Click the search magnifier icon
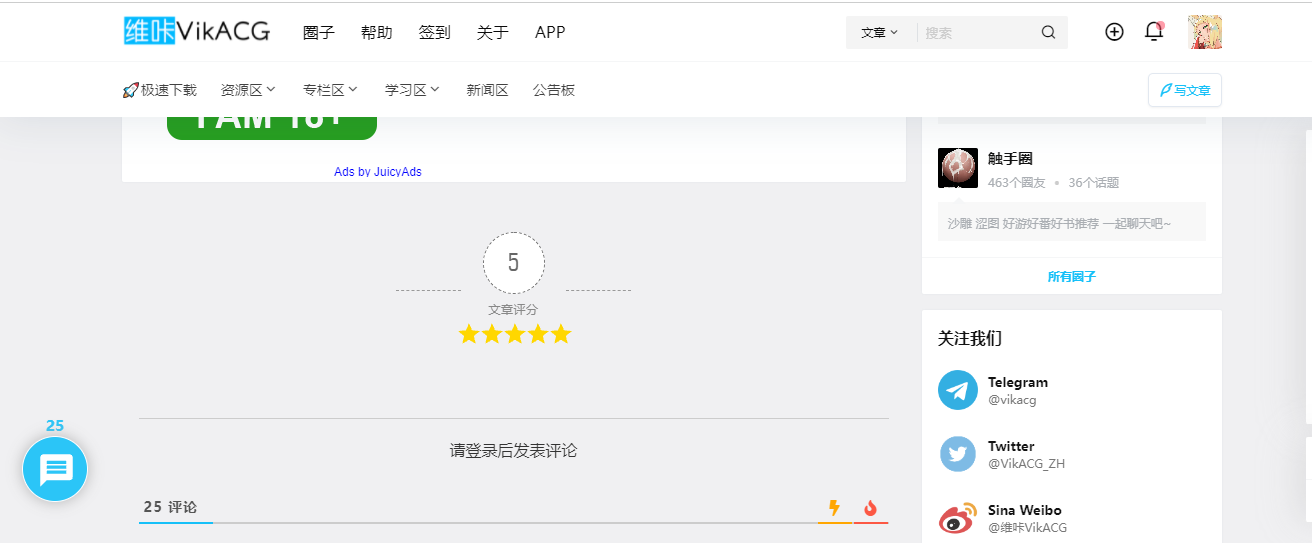 click(x=1048, y=32)
